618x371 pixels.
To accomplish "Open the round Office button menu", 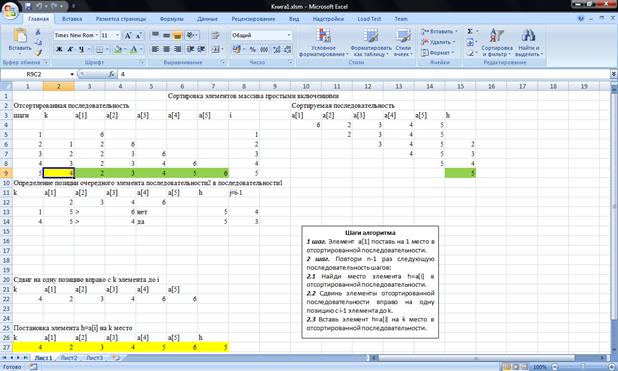I will (x=9, y=10).
